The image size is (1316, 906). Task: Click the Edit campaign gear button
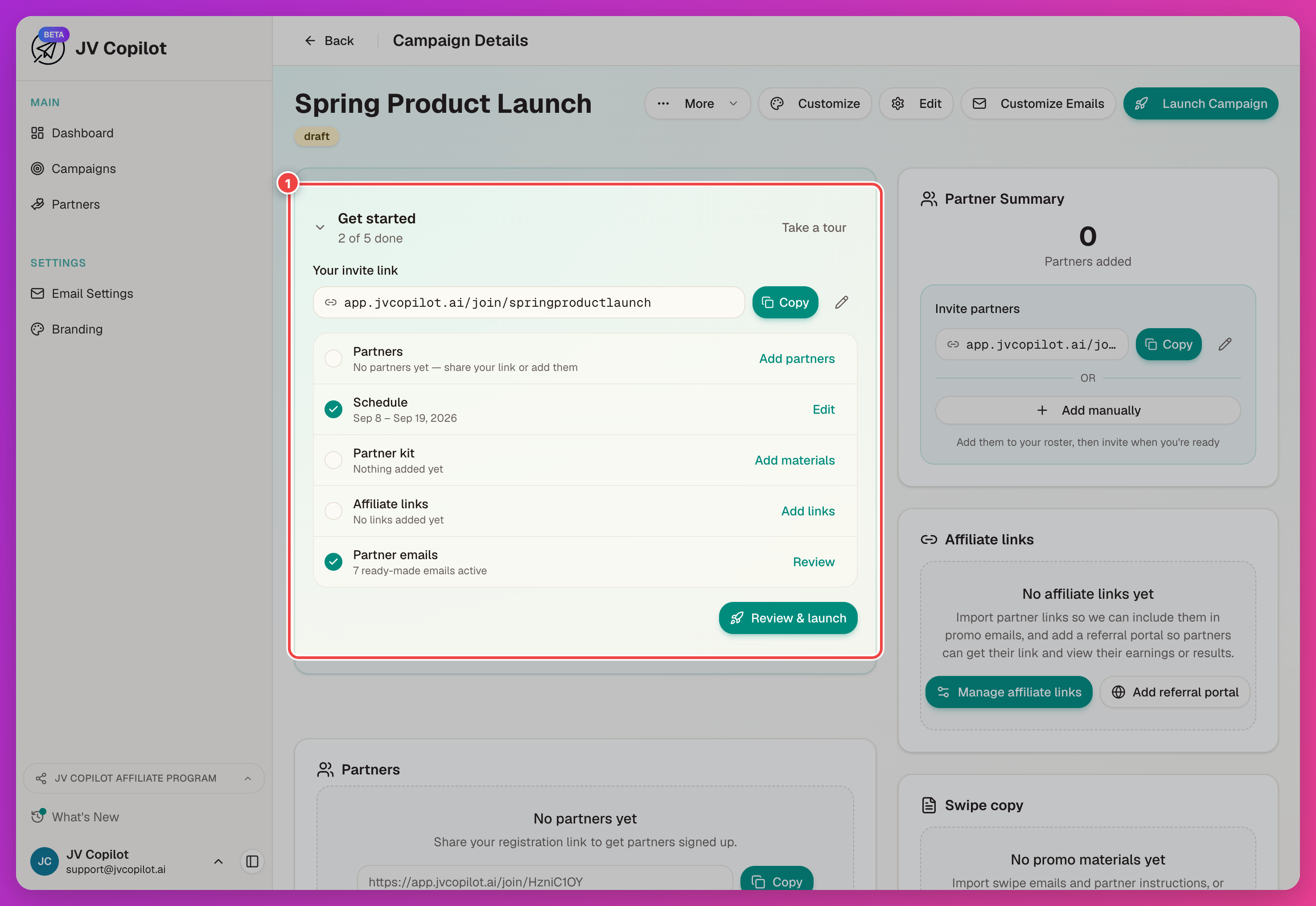[916, 103]
